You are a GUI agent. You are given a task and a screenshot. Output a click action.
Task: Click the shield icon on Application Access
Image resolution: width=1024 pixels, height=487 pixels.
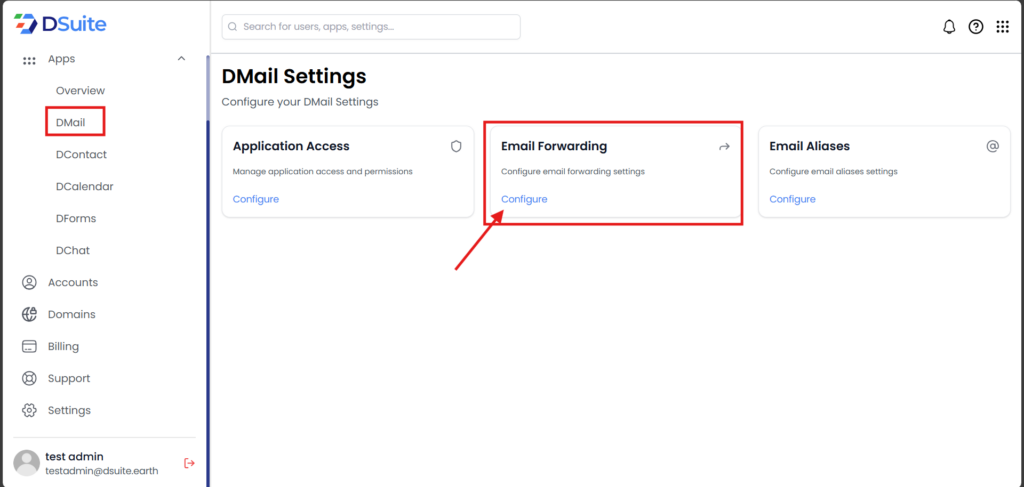click(456, 146)
